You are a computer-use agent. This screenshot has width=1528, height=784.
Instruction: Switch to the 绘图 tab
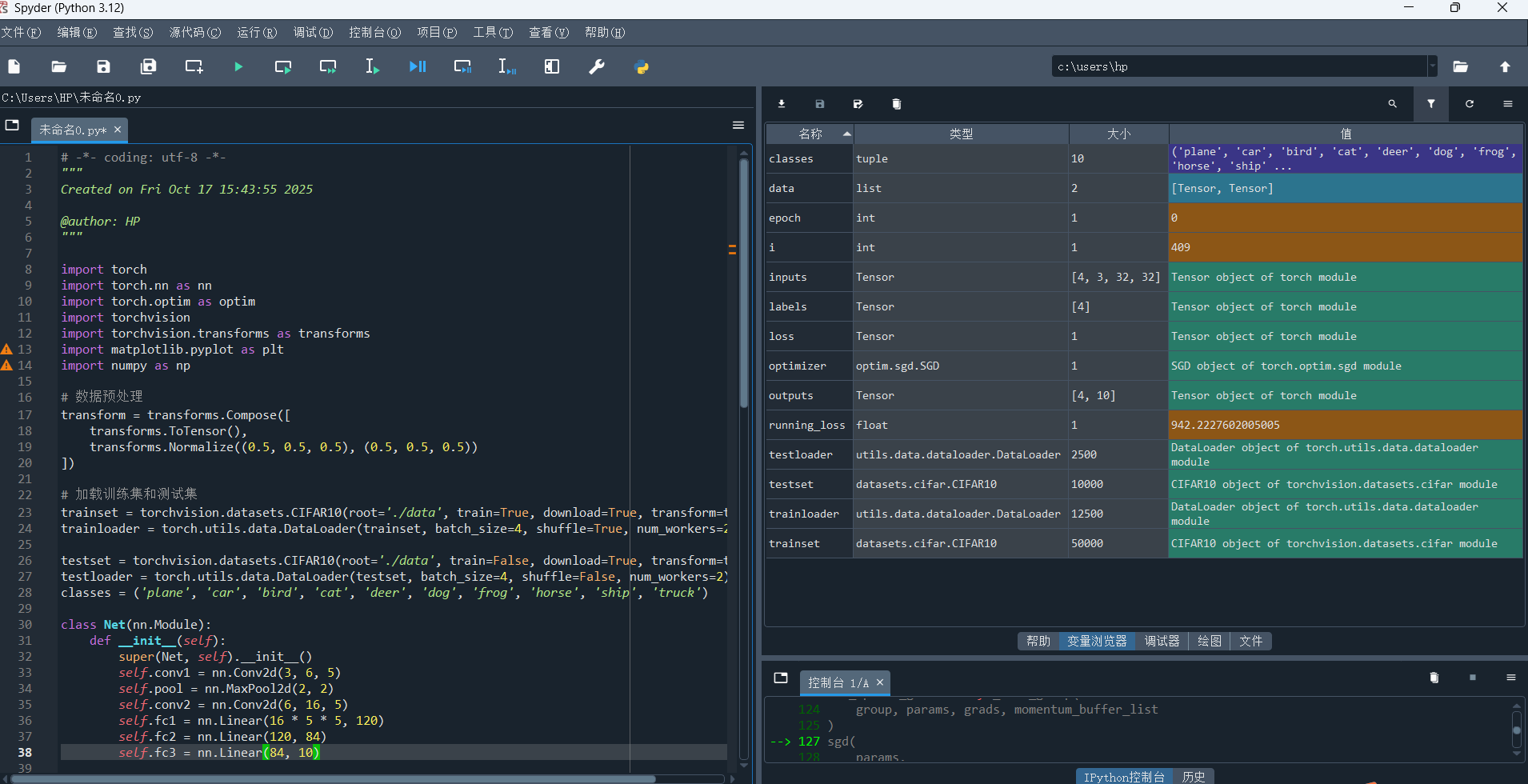(x=1209, y=641)
